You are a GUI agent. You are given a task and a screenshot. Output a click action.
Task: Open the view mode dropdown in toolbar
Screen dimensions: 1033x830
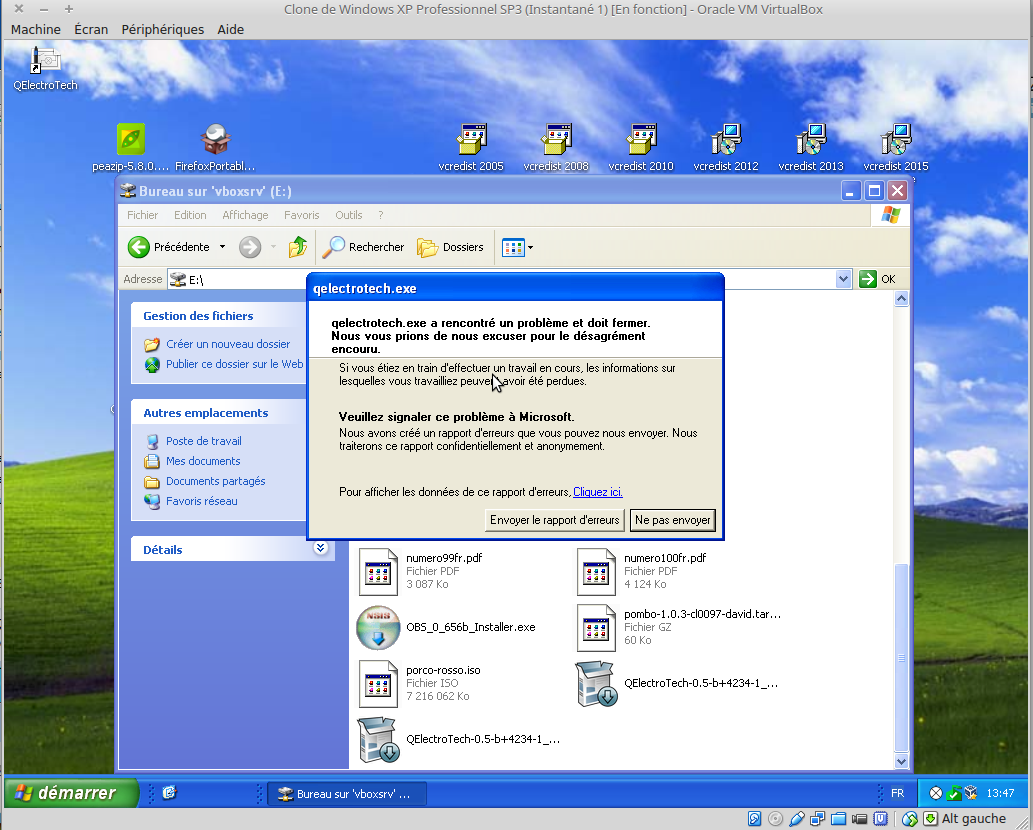tap(530, 247)
